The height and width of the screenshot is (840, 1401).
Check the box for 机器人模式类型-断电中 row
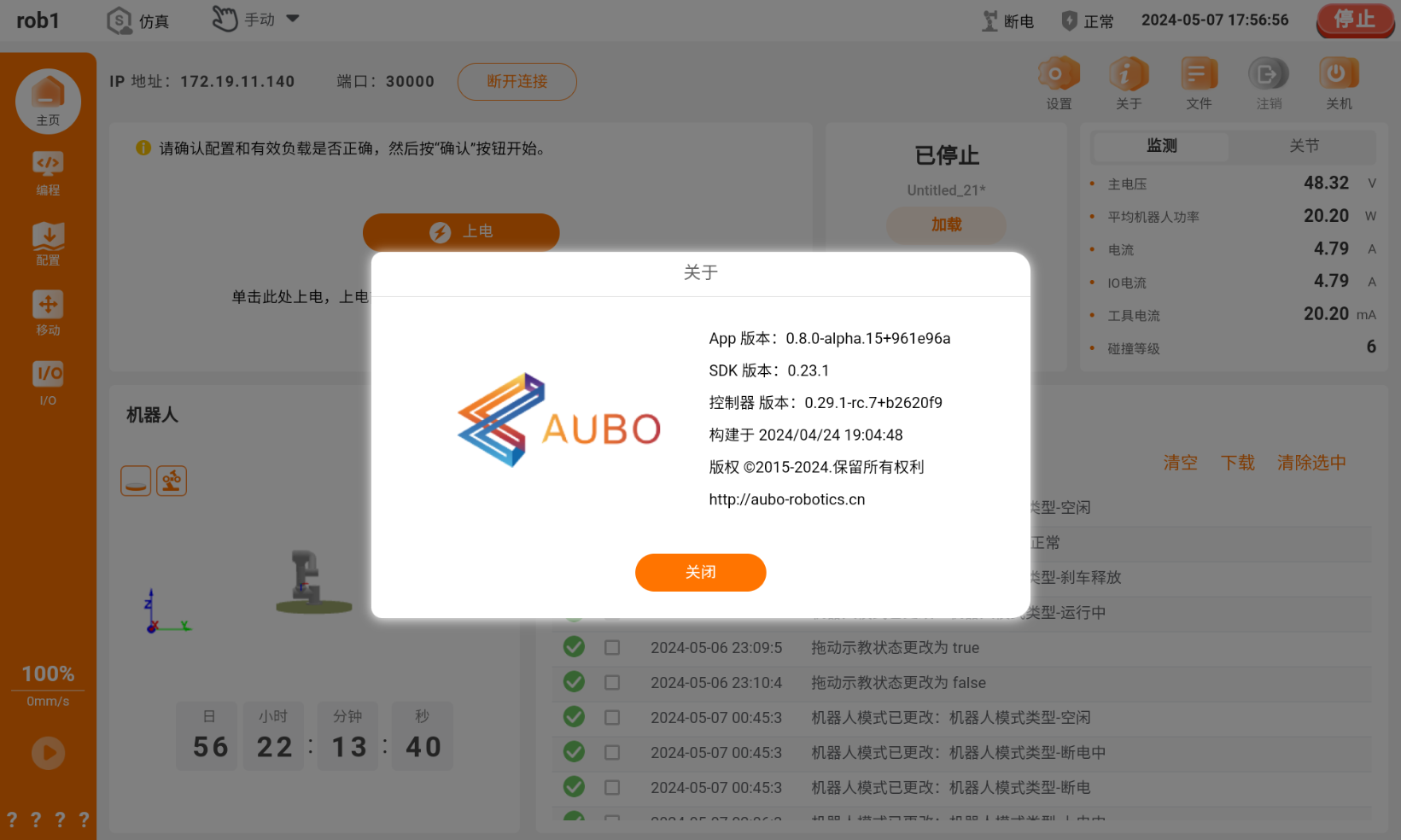click(x=612, y=753)
